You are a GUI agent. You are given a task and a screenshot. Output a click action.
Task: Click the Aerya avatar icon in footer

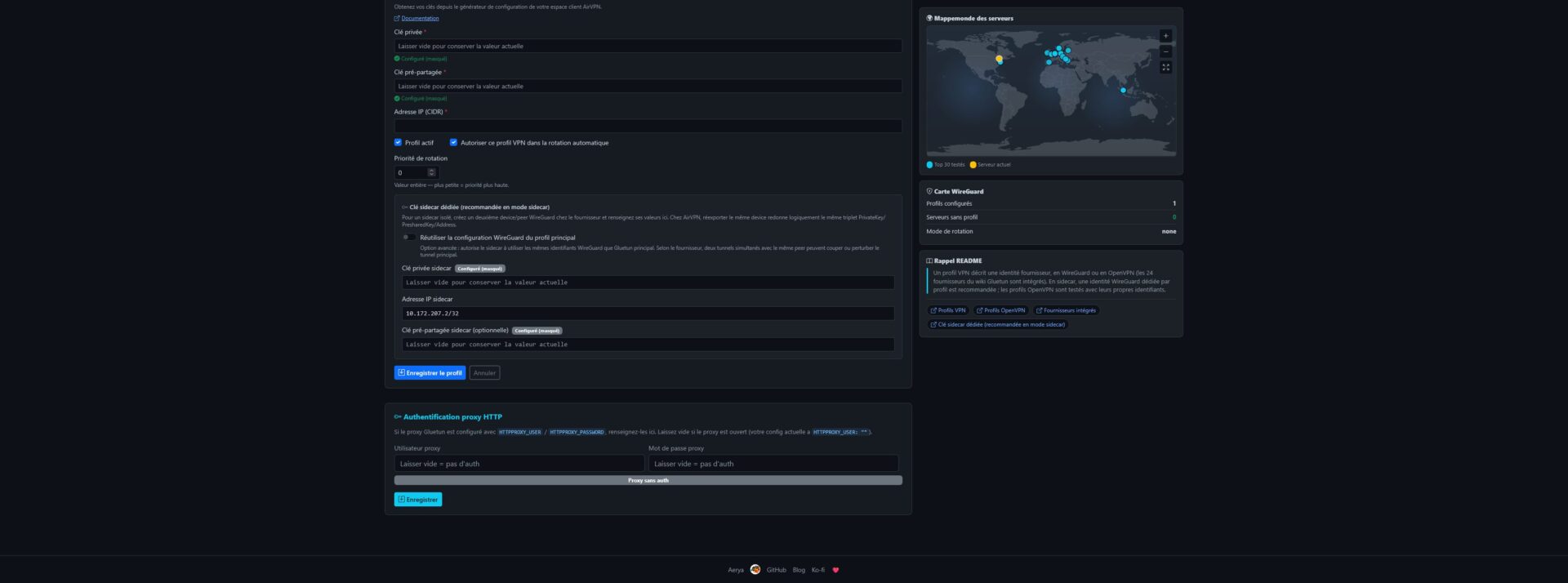tap(755, 569)
